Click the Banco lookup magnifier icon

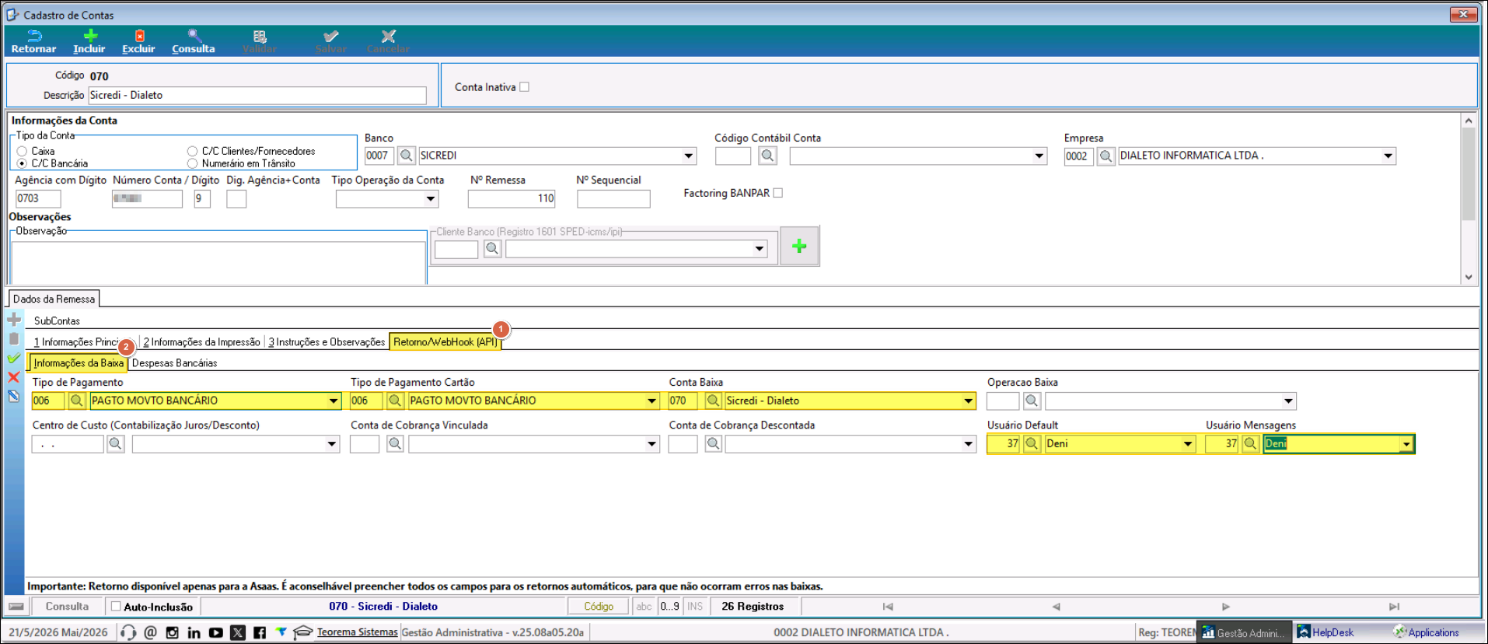tap(407, 156)
